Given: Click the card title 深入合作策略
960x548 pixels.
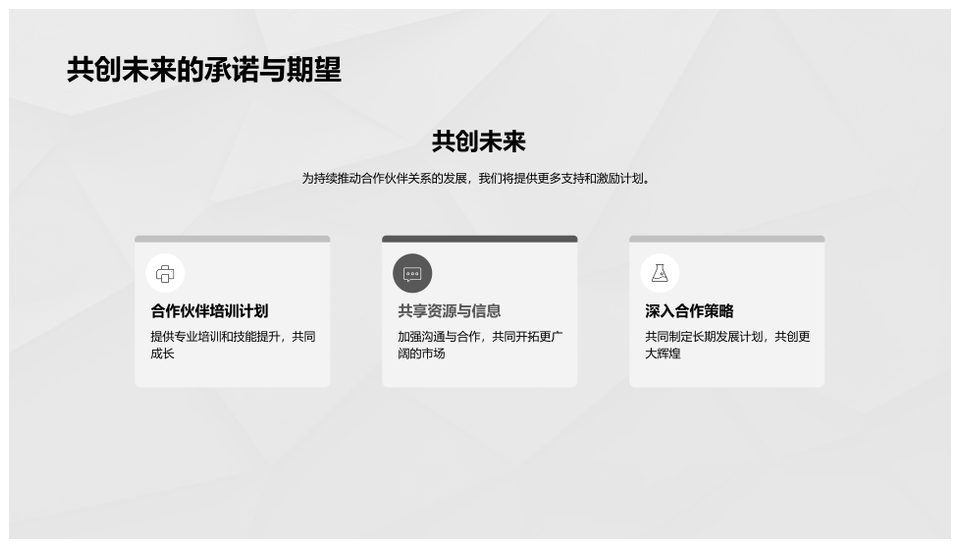Looking at the screenshot, I should [689, 311].
